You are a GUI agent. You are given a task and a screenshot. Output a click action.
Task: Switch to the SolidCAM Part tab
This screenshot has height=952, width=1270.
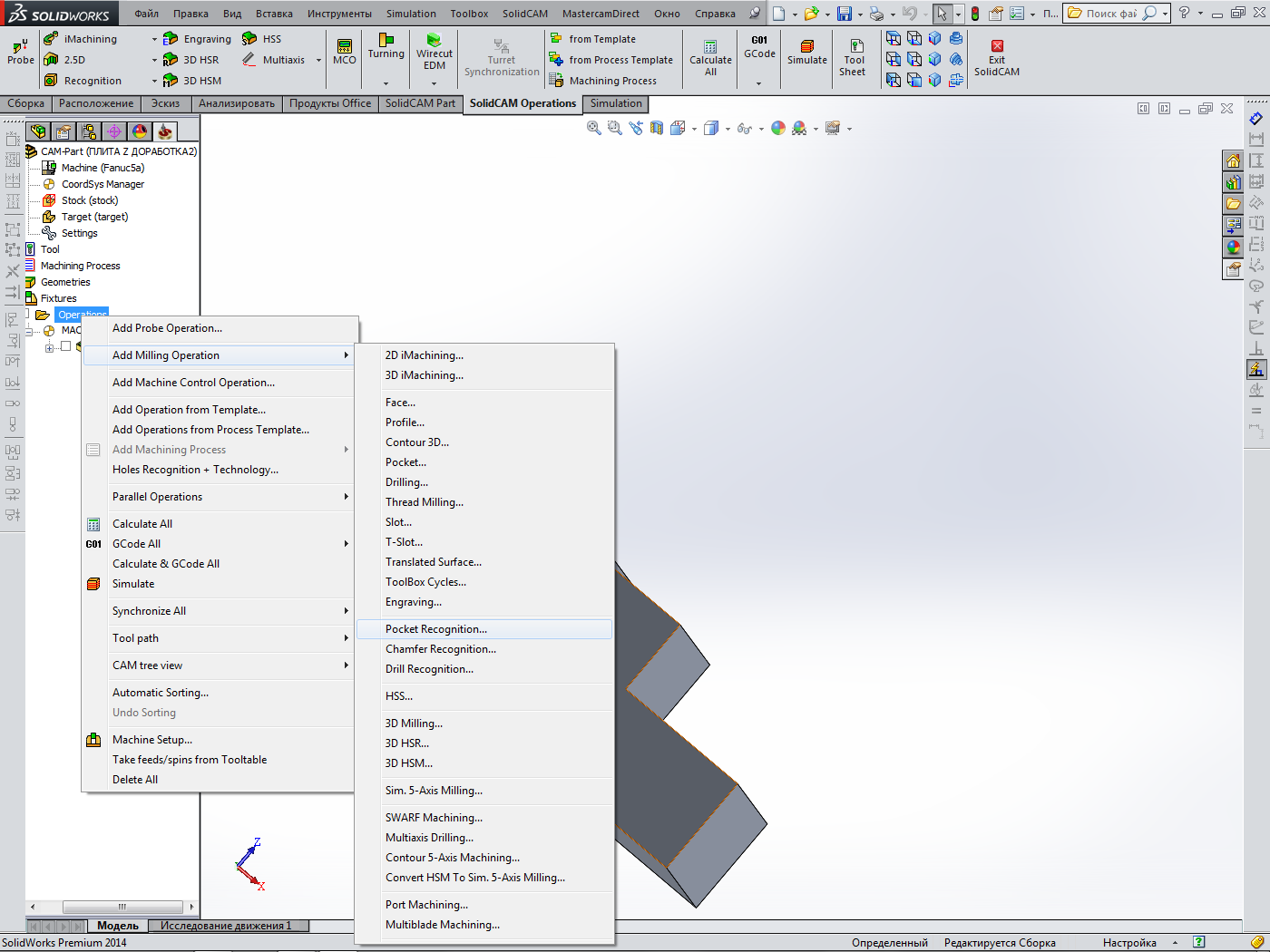(x=420, y=103)
